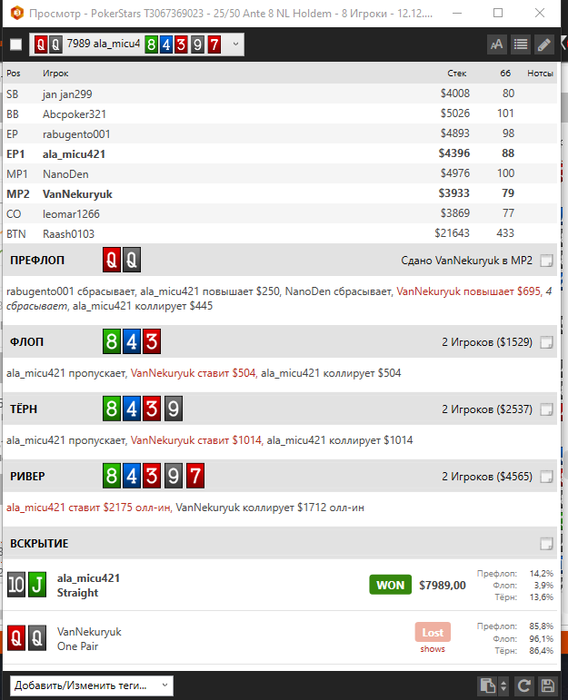
Task: Click the copy hand icon at the bottom
Action: (487, 685)
